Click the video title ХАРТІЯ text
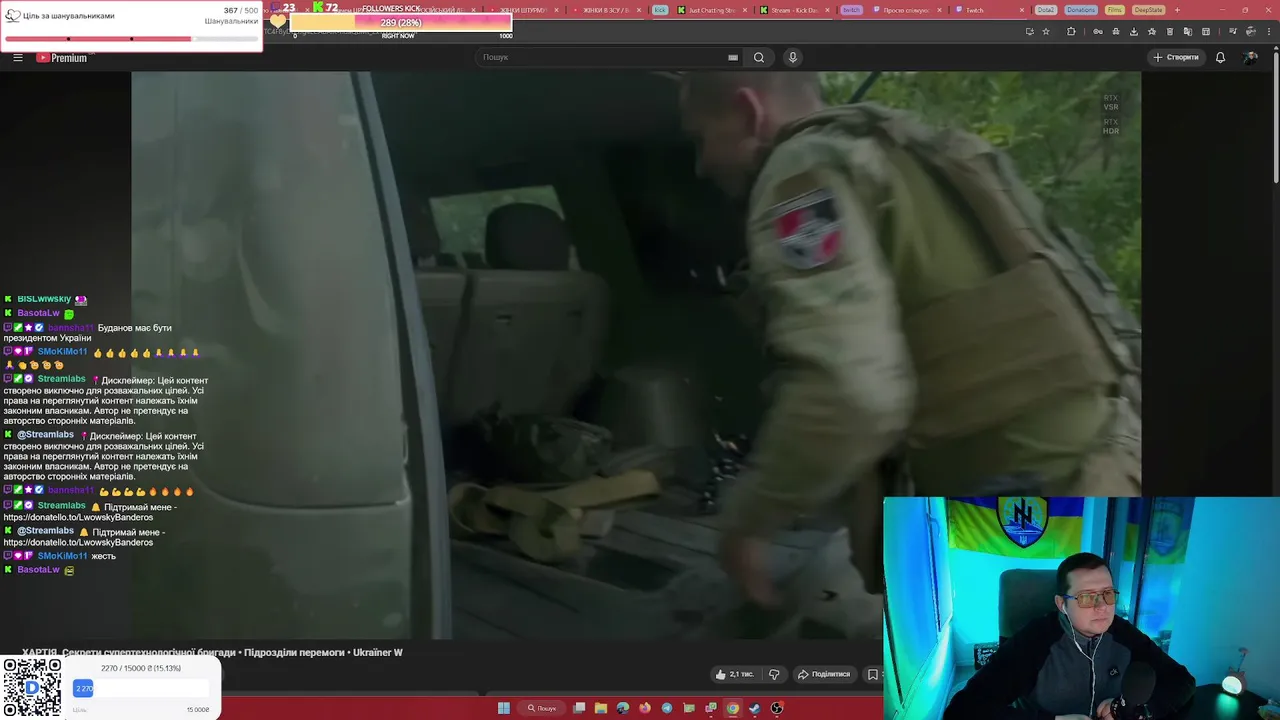1280x720 pixels. 212,653
